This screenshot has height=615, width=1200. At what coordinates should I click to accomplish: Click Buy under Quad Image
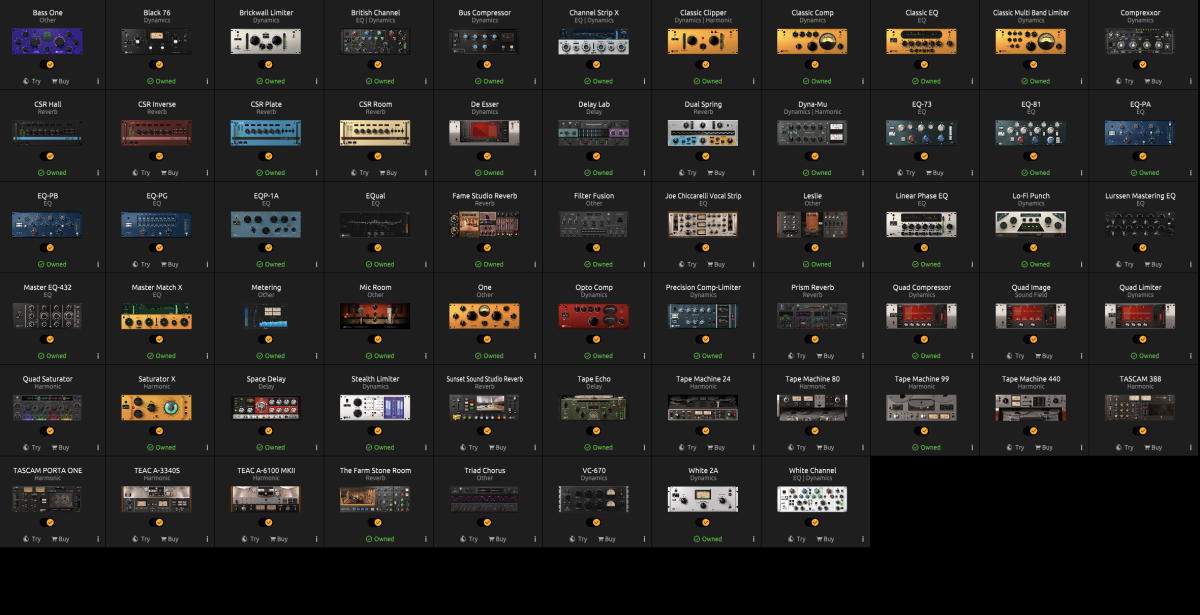pyautogui.click(x=1044, y=356)
